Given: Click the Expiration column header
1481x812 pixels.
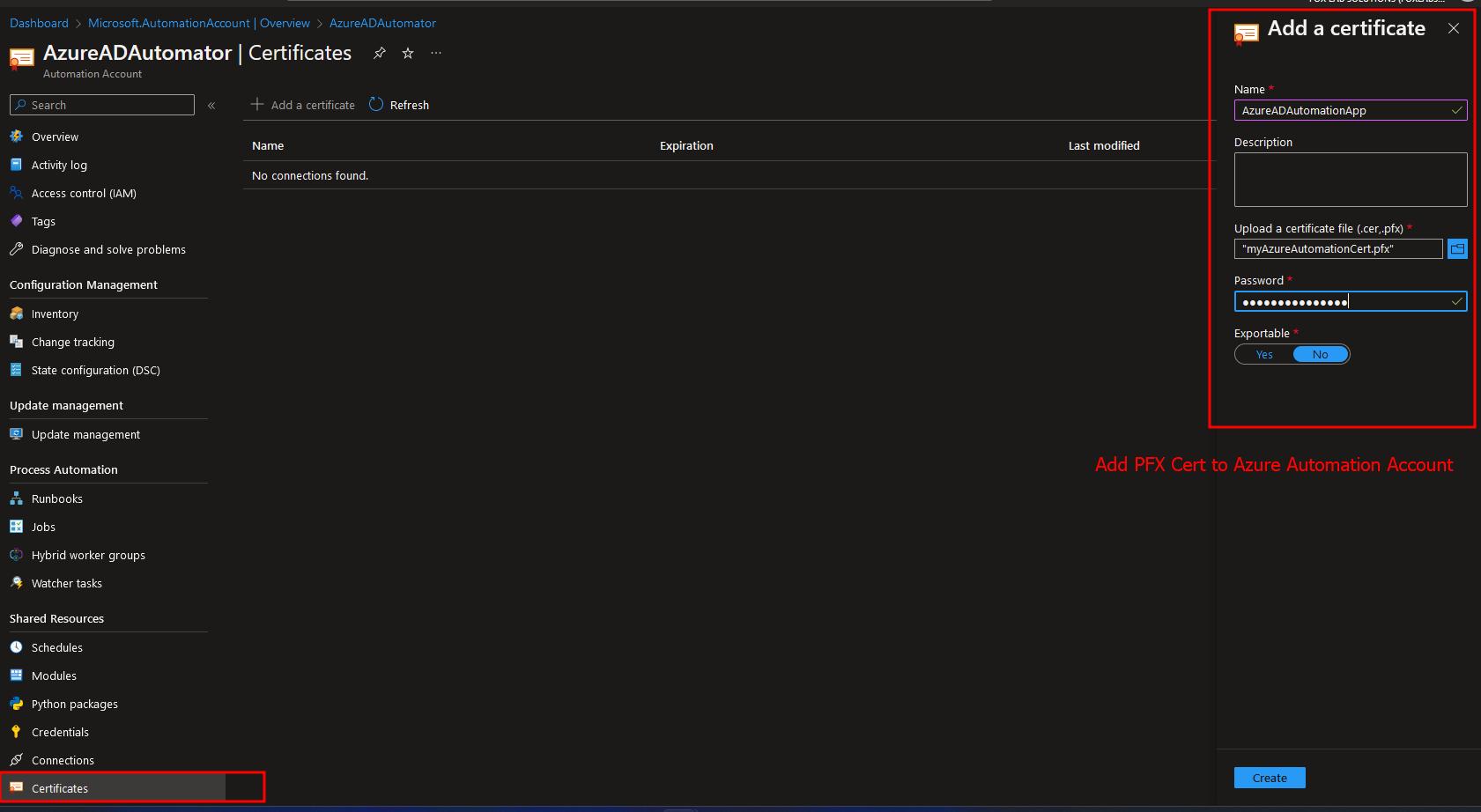Looking at the screenshot, I should click(x=686, y=146).
